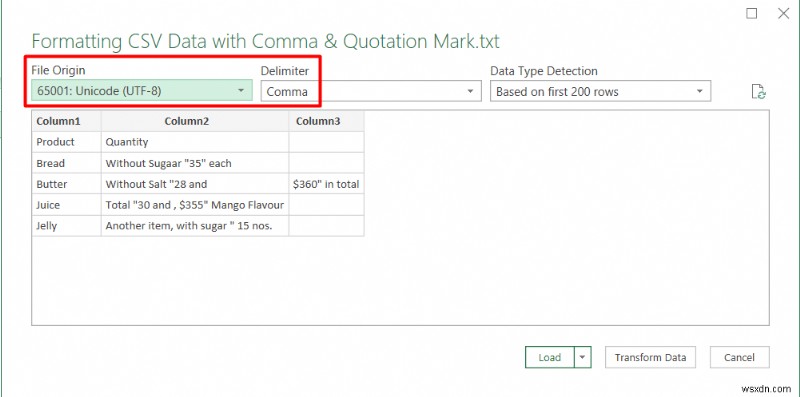Open the Delimiter dropdown
This screenshot has width=800, height=397.
371,91
